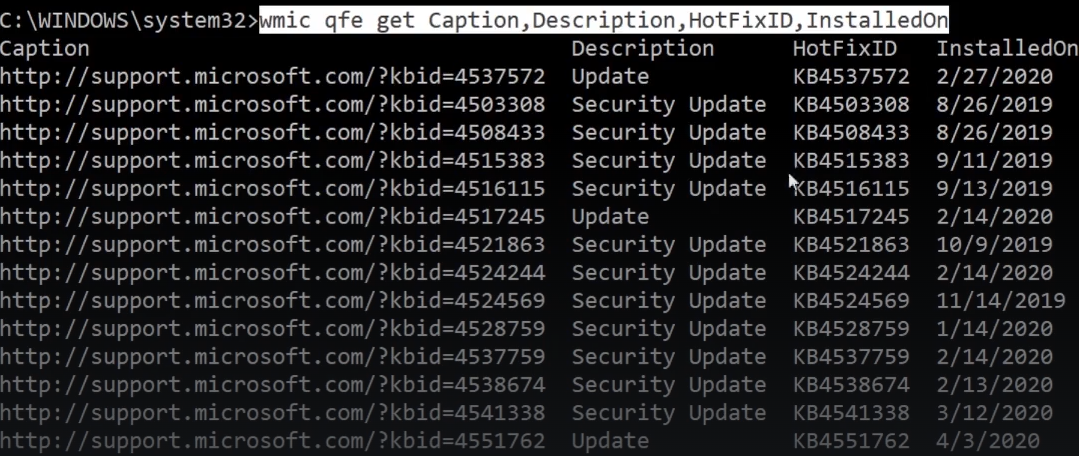Click the Description column header
This screenshot has height=456, width=1079.
coord(642,48)
